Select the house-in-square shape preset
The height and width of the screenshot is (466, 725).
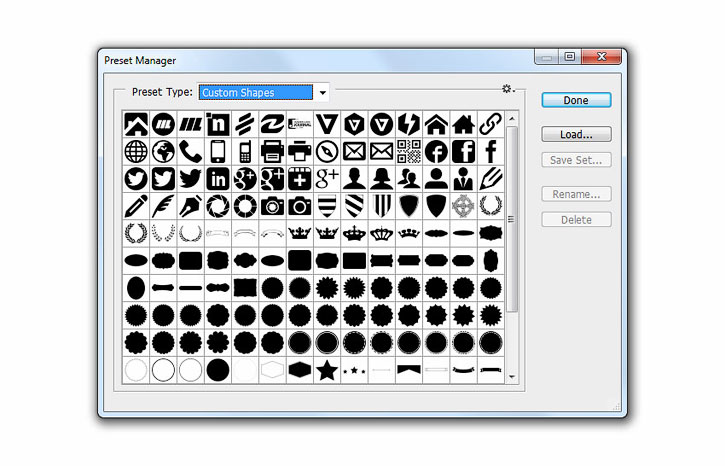(136, 124)
